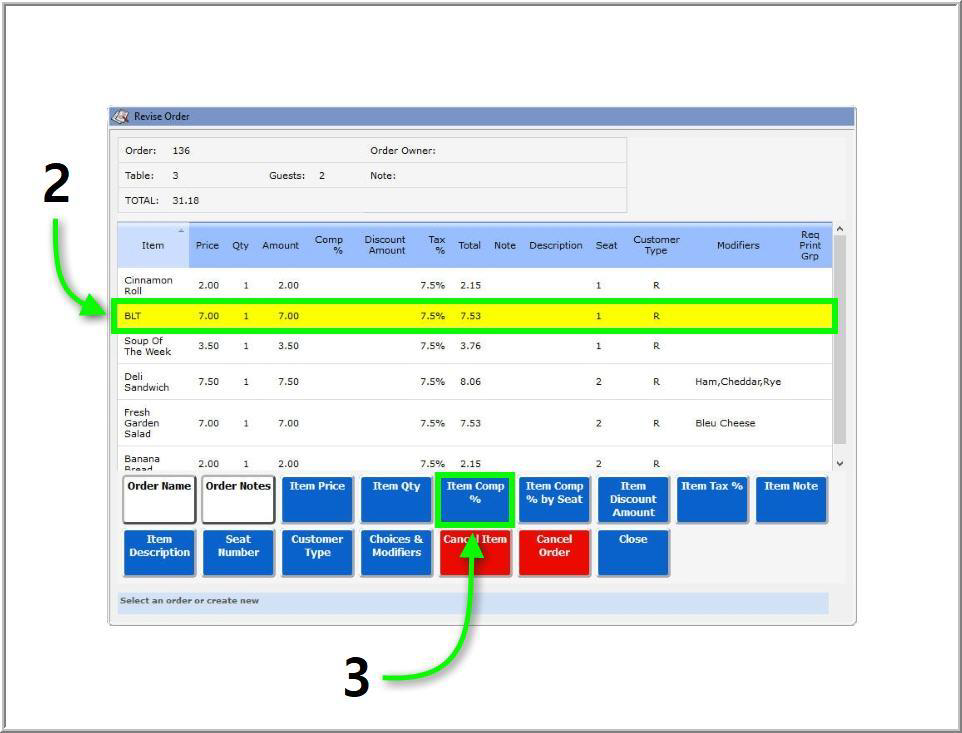The height and width of the screenshot is (733, 962).
Task: Select the BLT row in order list
Action: coord(472,316)
